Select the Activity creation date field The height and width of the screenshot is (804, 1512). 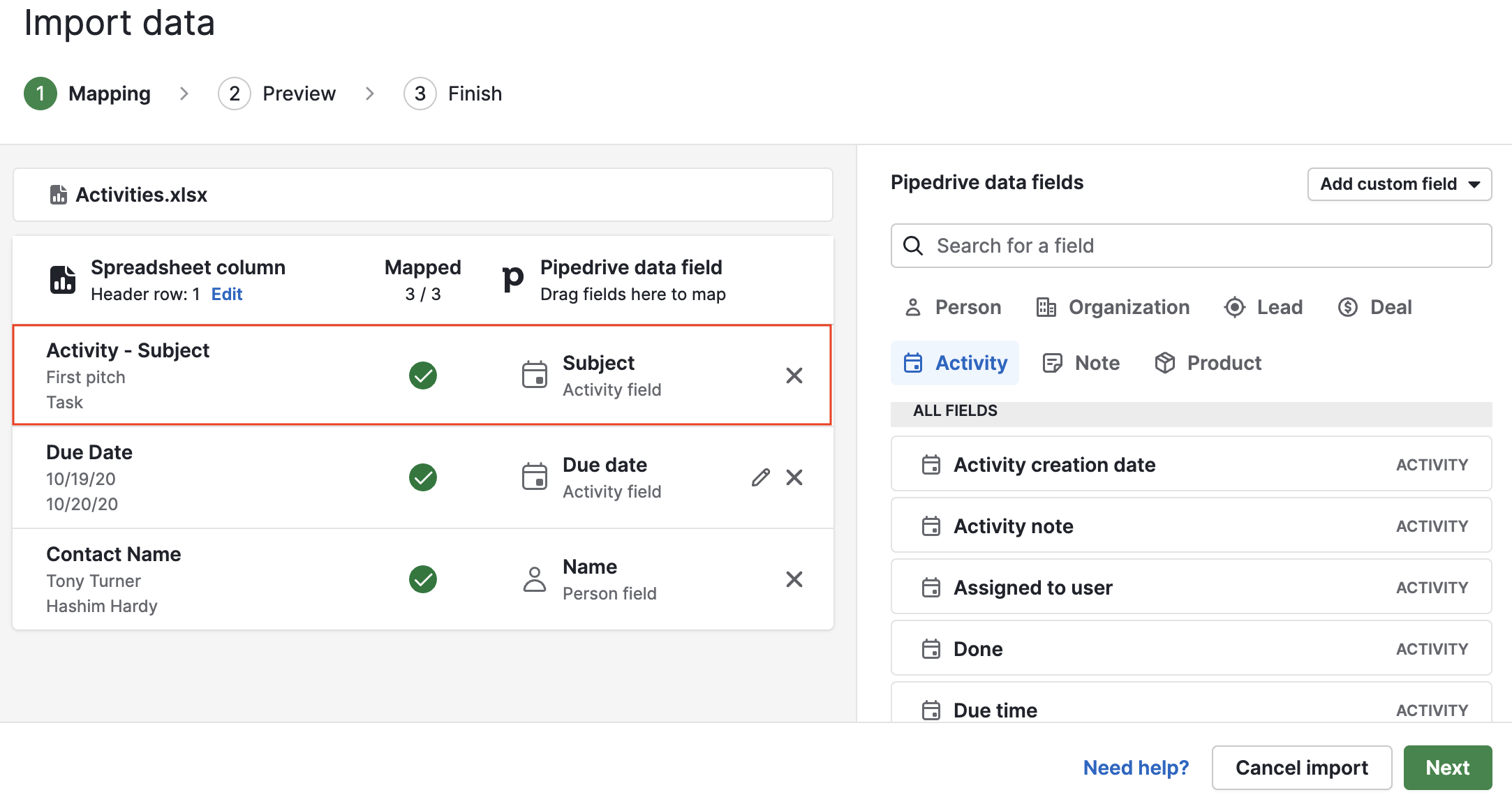(x=1192, y=464)
